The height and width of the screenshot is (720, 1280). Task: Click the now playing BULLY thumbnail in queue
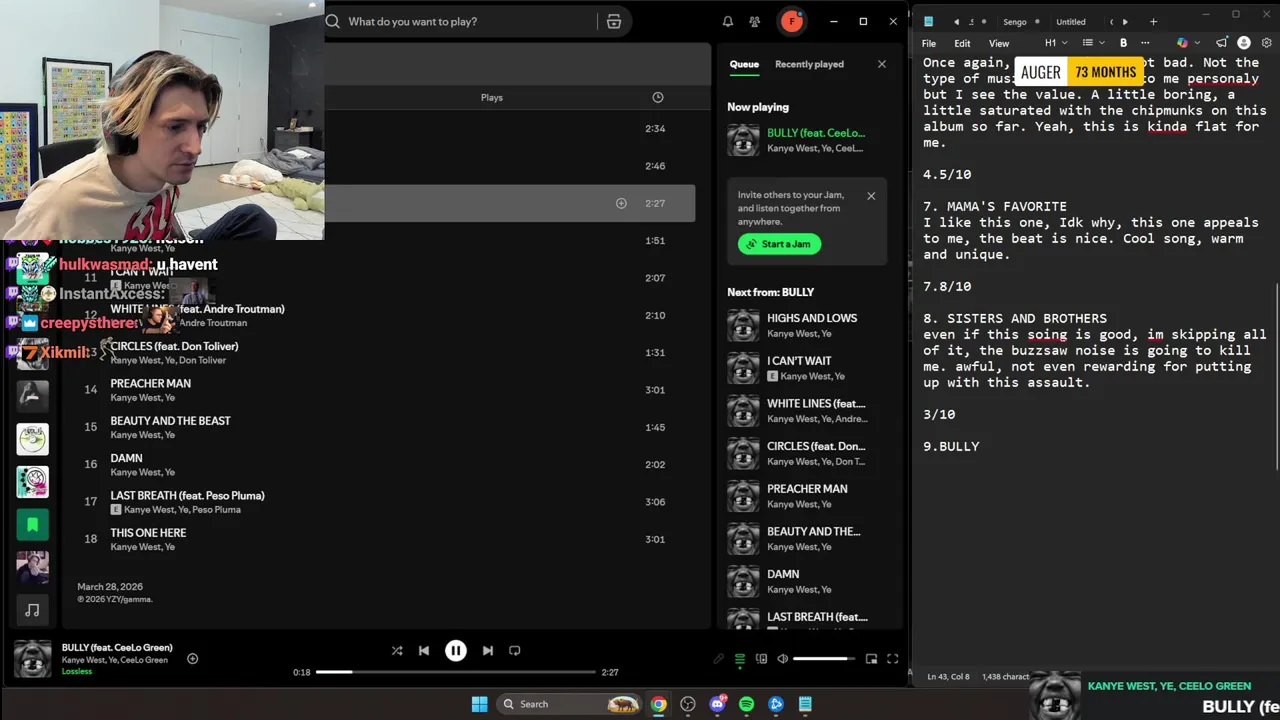pyautogui.click(x=743, y=140)
